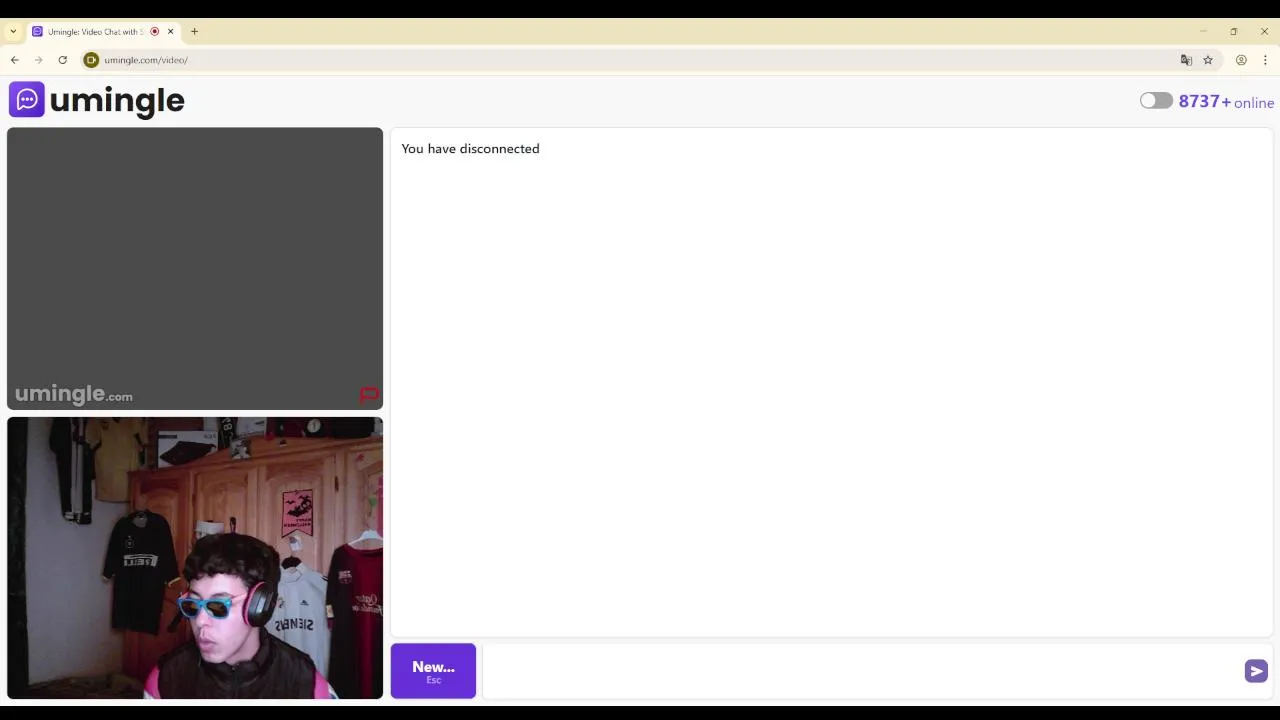Click the Umingle logo in header
This screenshot has width=1280, height=720.
[97, 100]
